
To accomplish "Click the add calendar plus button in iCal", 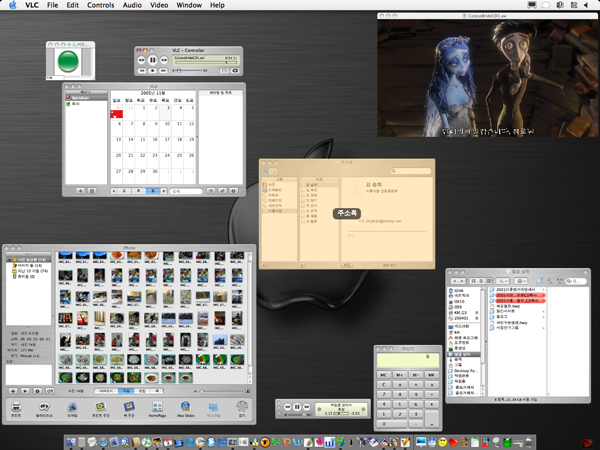I will coord(80,191).
